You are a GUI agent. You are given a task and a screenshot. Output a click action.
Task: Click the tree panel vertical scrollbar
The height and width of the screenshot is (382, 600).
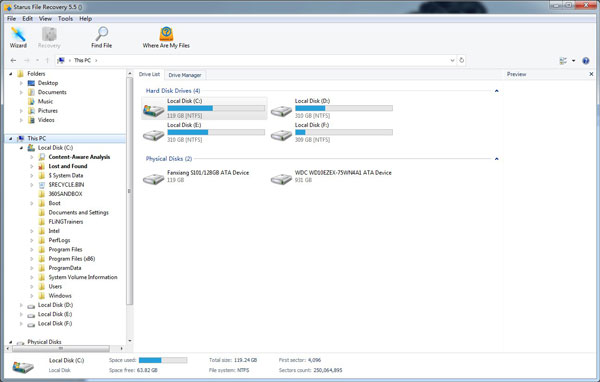tap(130, 191)
